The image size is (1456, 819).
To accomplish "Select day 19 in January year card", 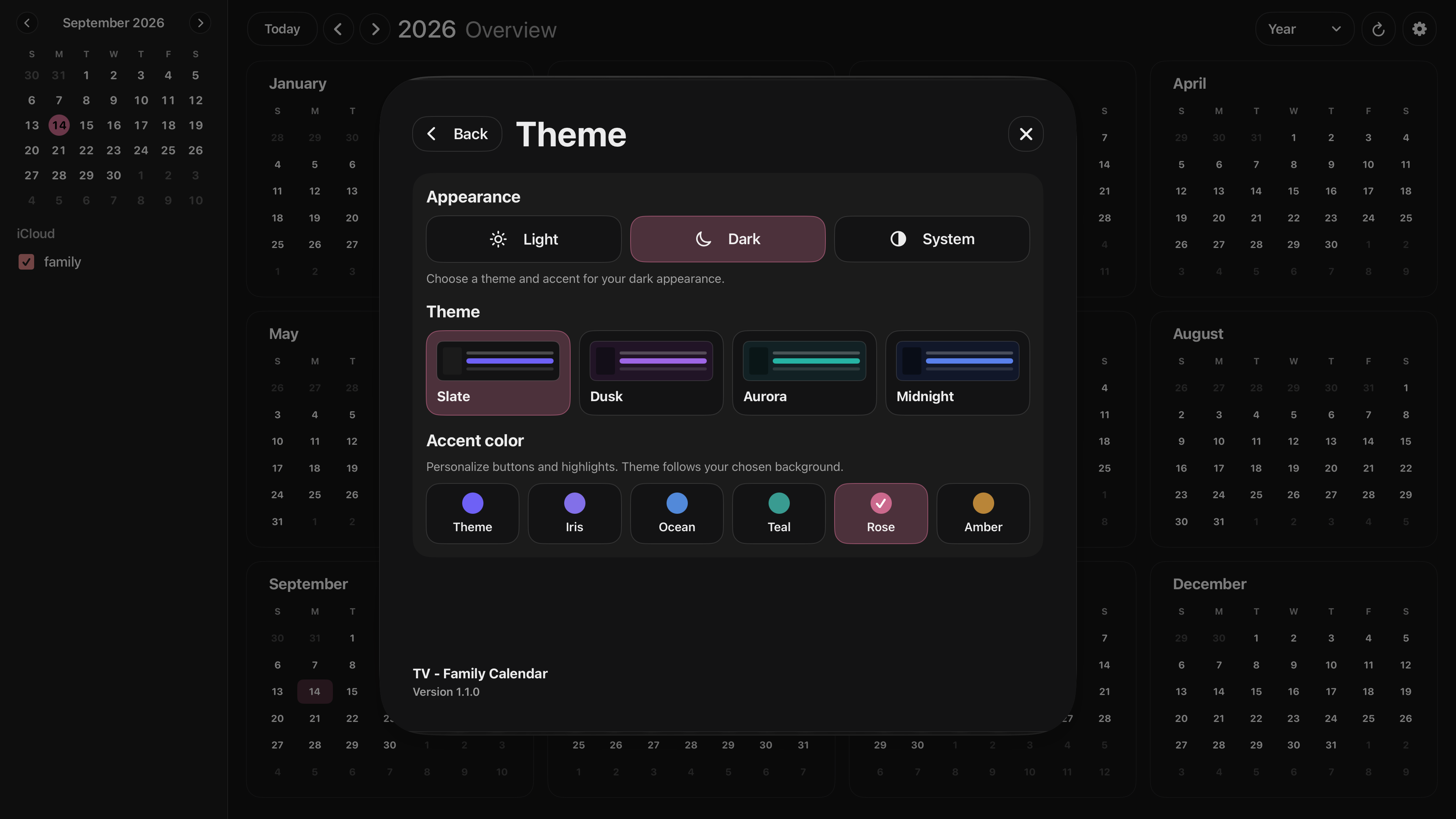I will (x=315, y=218).
